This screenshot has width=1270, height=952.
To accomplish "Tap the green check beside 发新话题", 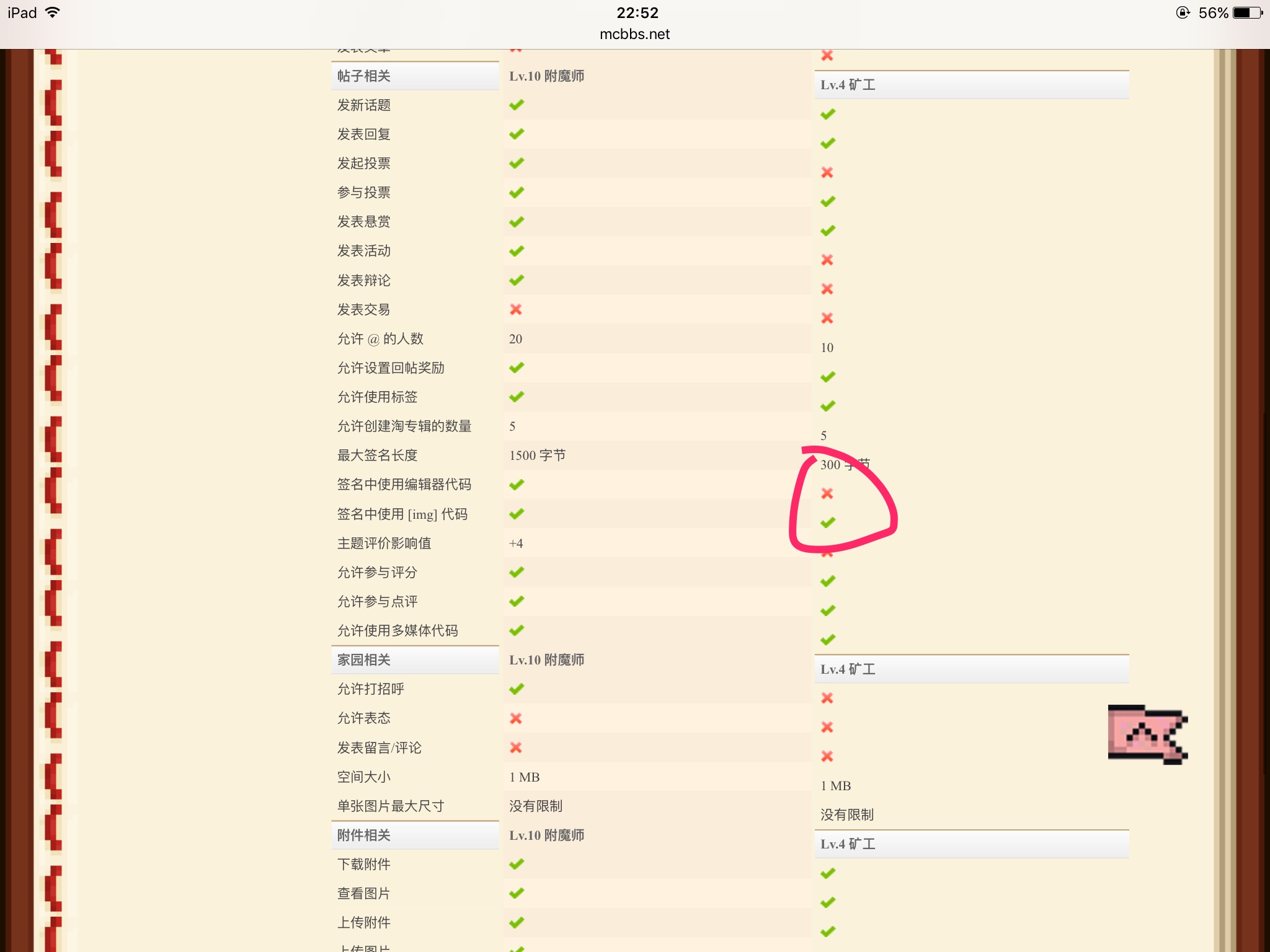I will pyautogui.click(x=517, y=105).
